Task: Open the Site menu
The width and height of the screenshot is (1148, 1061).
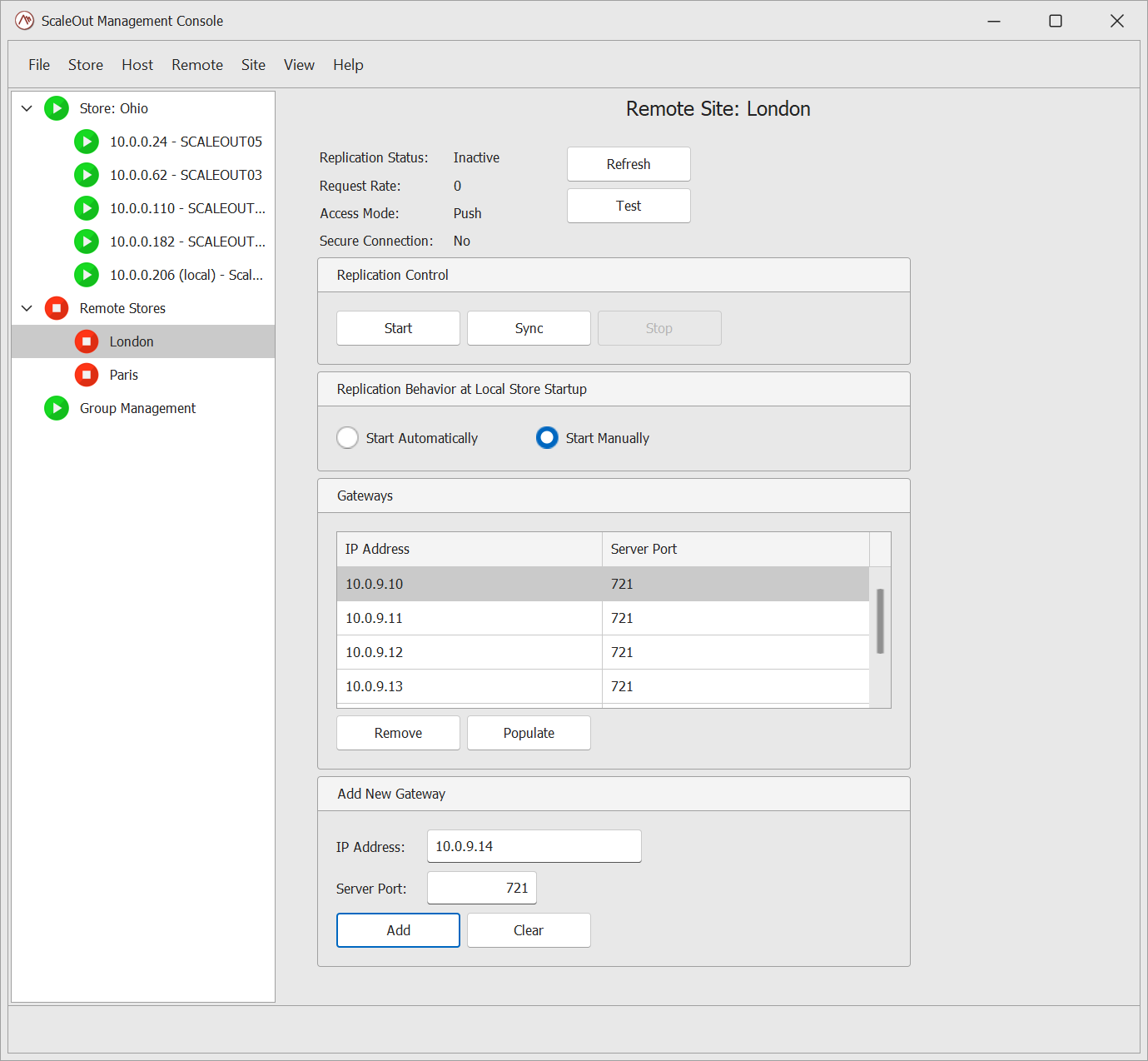Action: [253, 65]
